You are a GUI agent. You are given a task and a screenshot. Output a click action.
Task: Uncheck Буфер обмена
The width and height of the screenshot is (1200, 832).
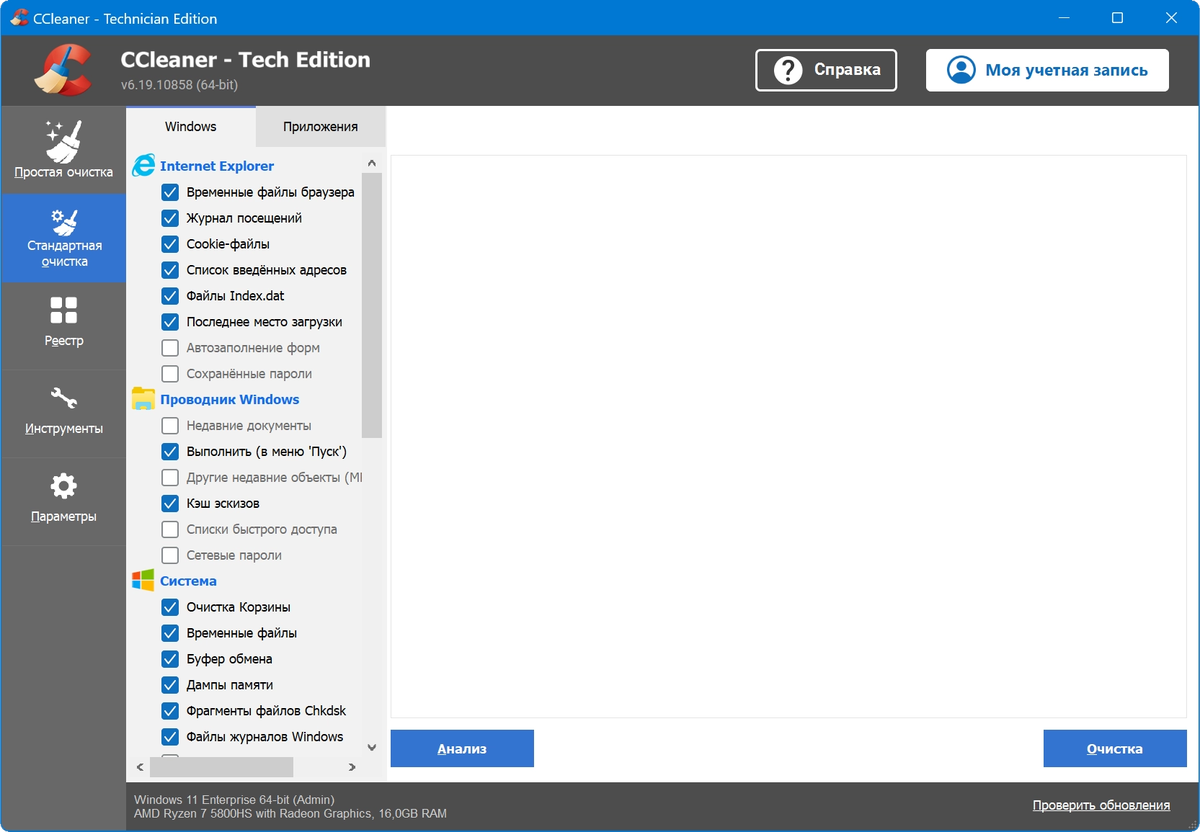point(170,659)
